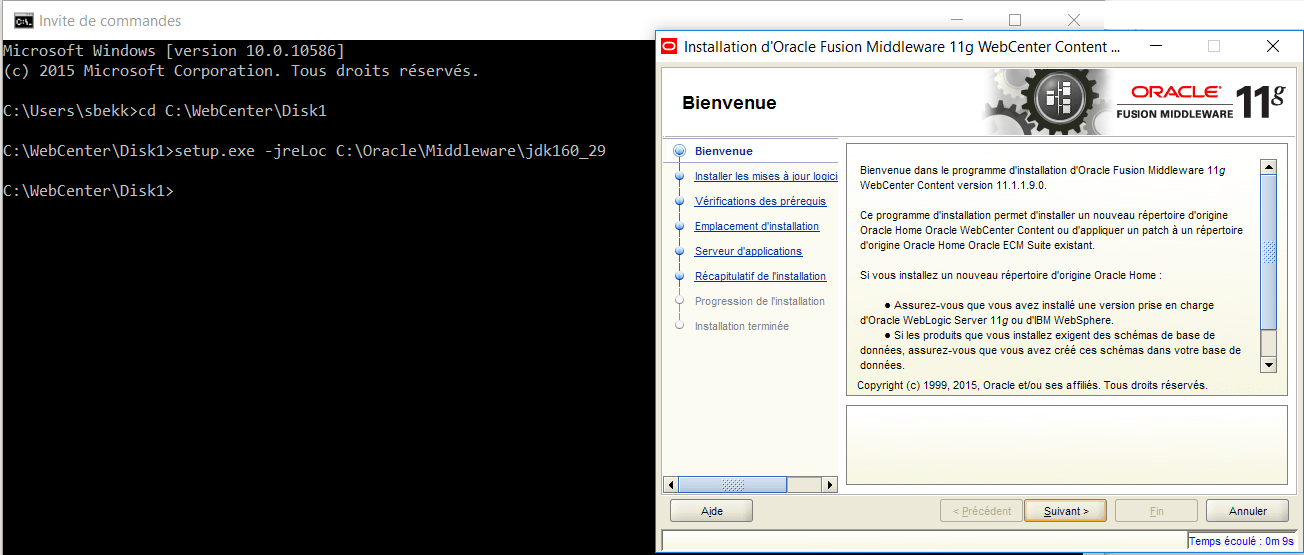Click the Vérifications des prérequis step bullet
The height and width of the screenshot is (555, 1304).
tap(680, 201)
